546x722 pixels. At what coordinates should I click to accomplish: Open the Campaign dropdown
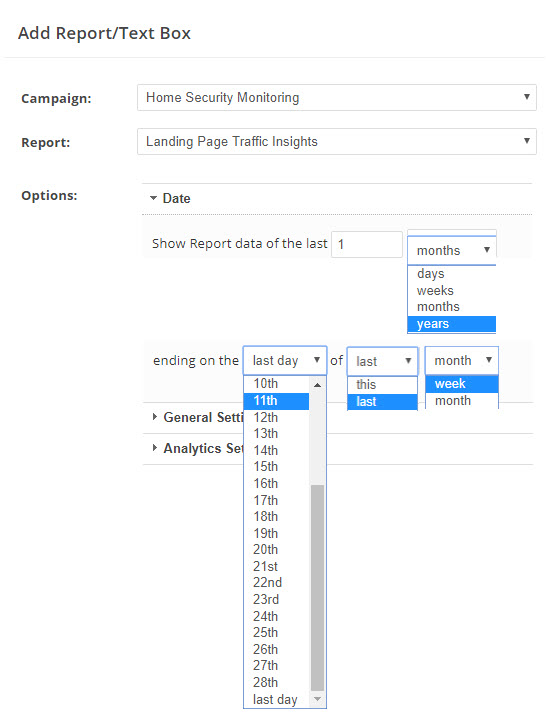click(337, 97)
